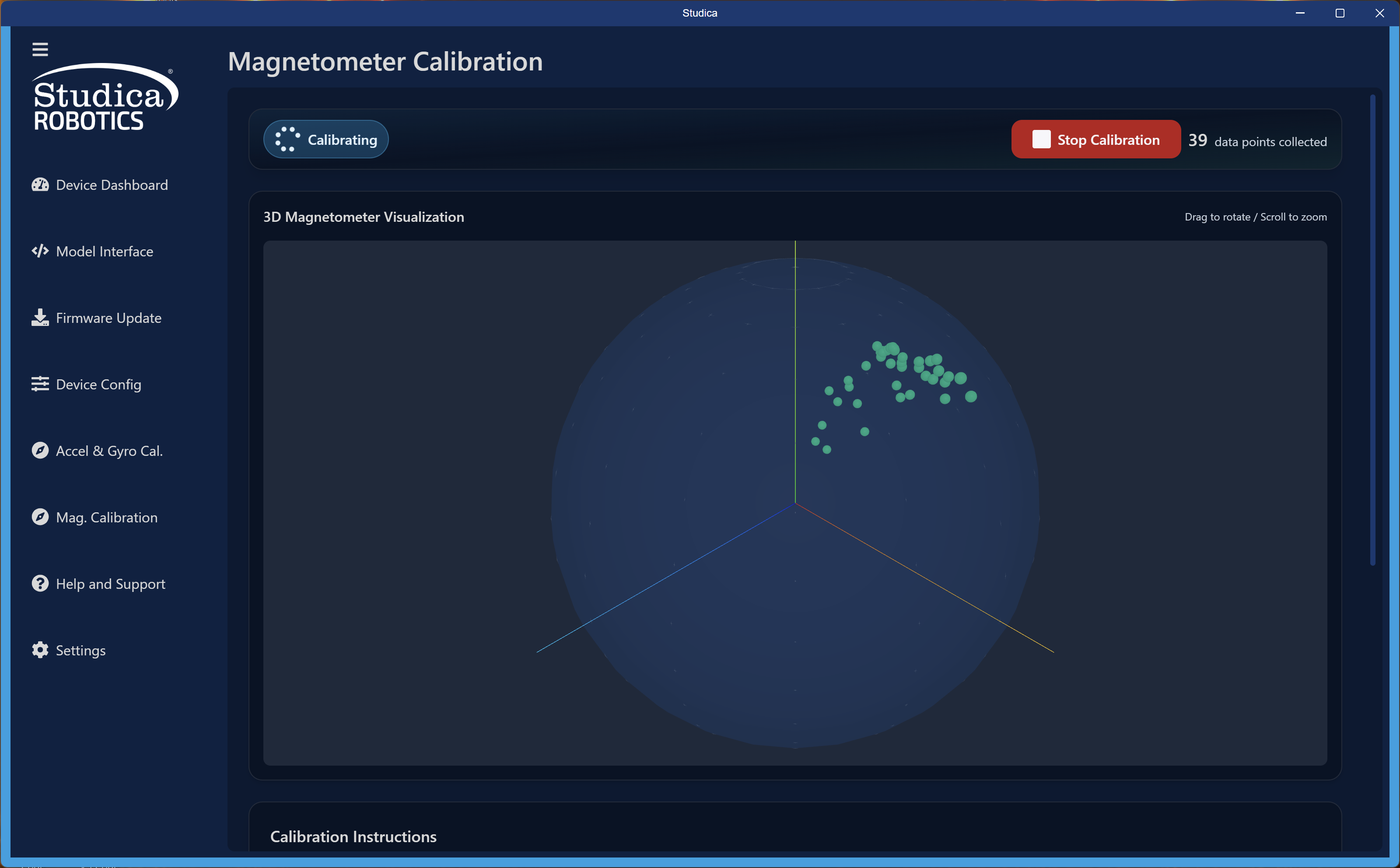This screenshot has width=1400, height=868.
Task: Maximize the Studica window
Action: click(x=1340, y=13)
